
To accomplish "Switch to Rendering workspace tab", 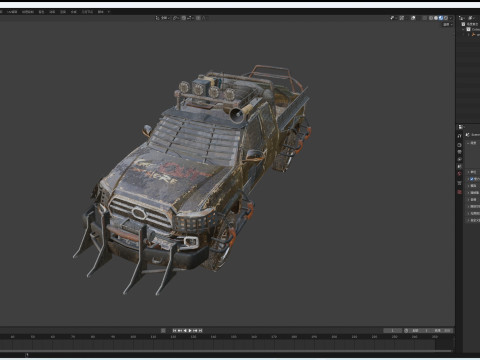I will [63, 12].
